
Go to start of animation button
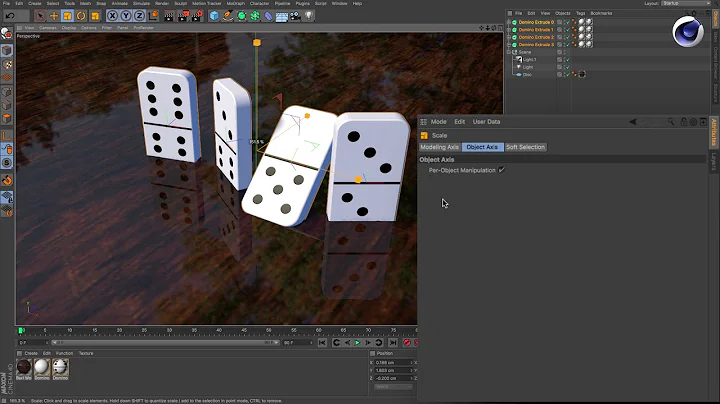click(x=322, y=342)
